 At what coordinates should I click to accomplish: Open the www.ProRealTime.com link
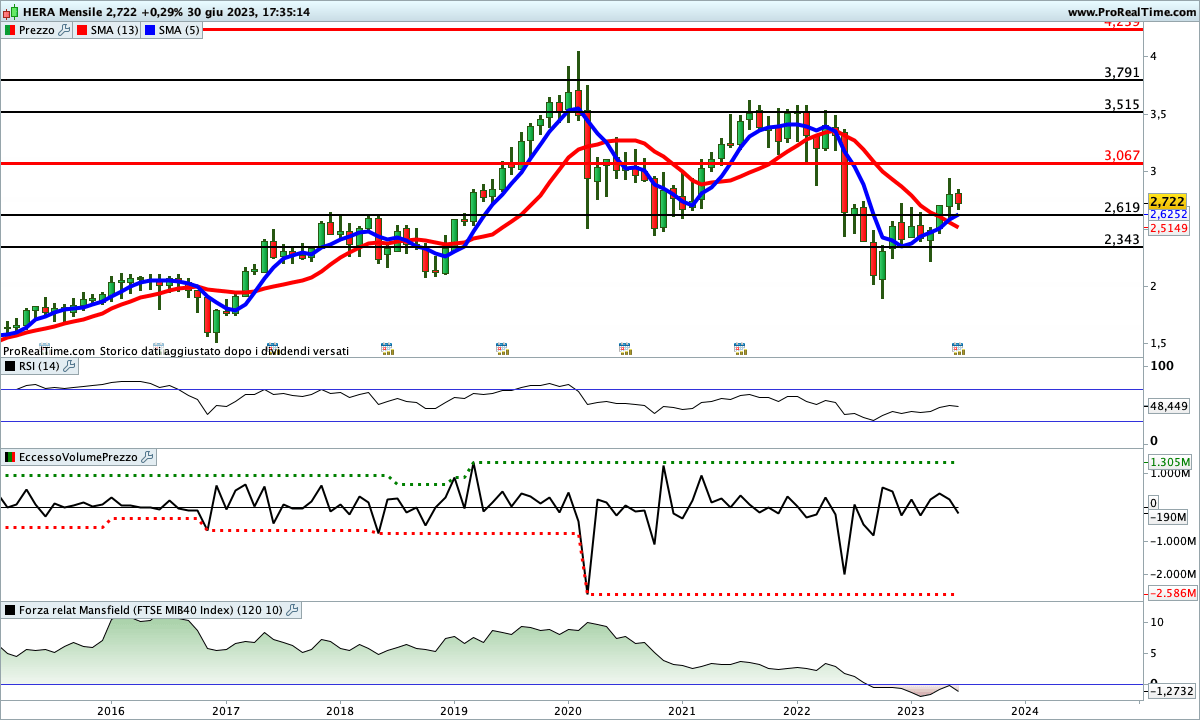(x=1131, y=12)
